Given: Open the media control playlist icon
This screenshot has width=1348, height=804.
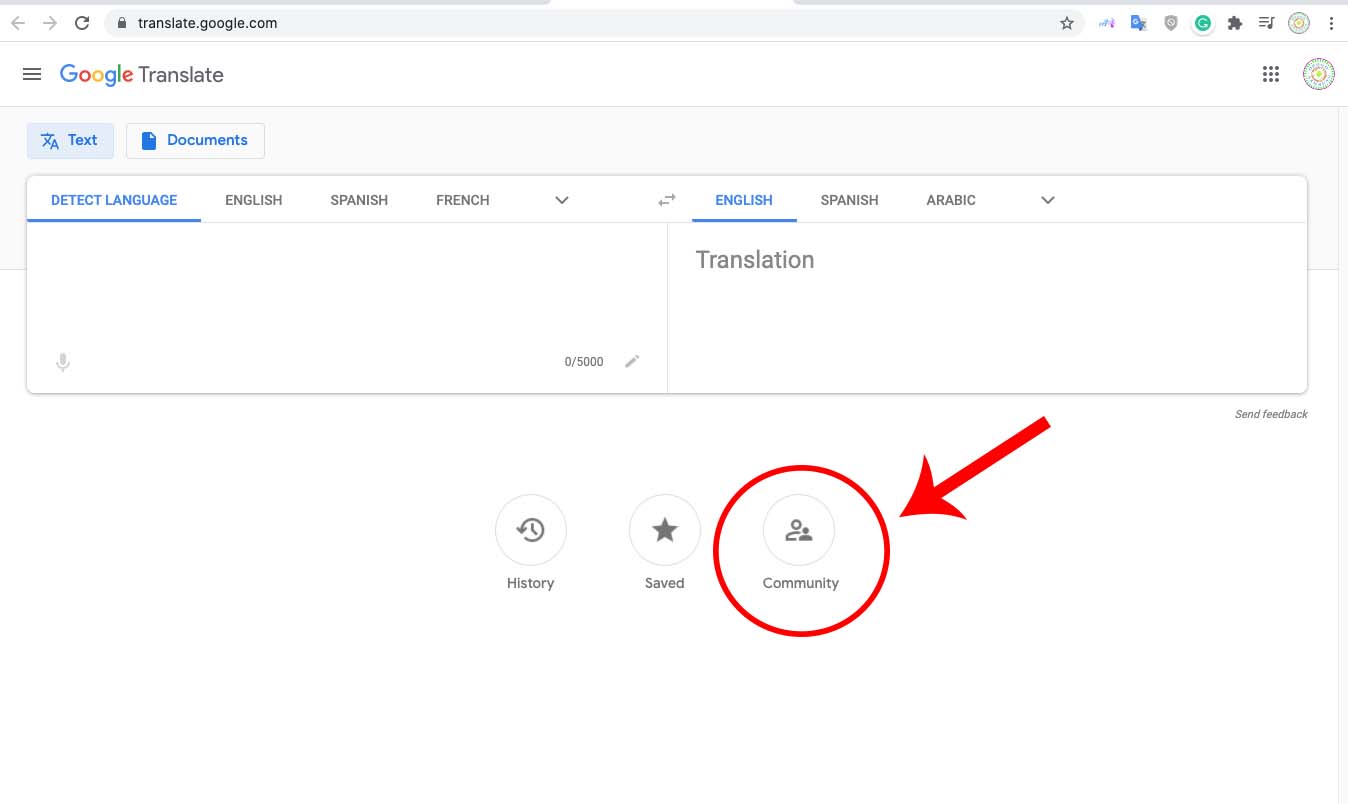Looking at the screenshot, I should click(1266, 22).
